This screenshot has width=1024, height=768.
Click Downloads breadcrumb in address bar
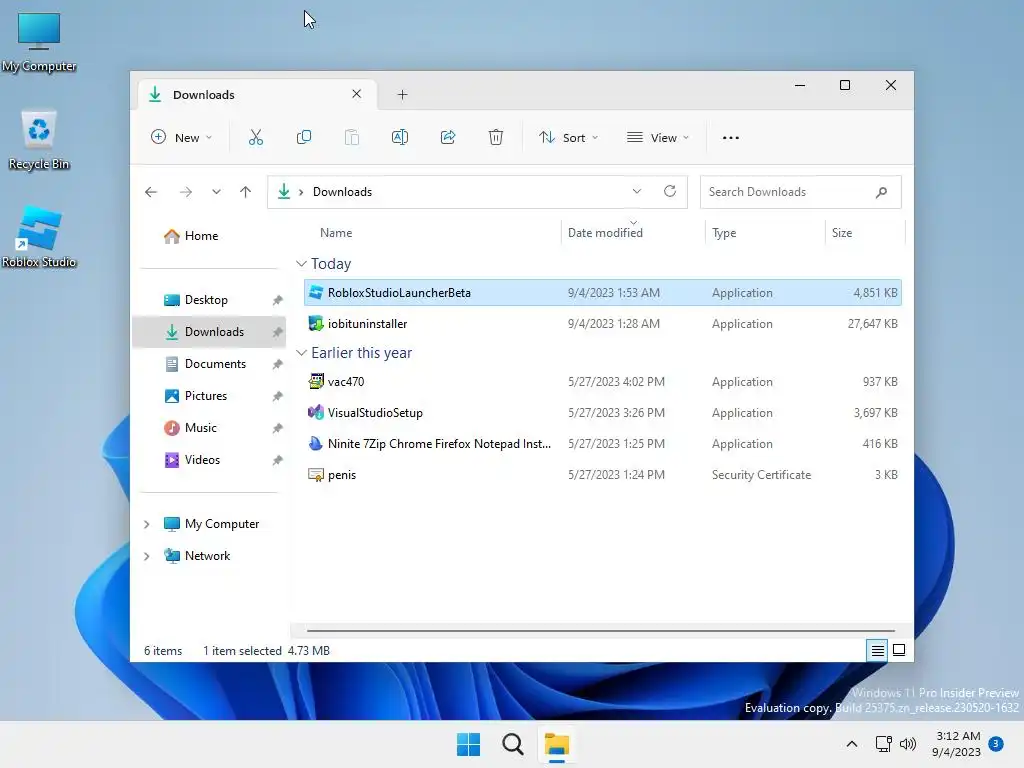342,192
